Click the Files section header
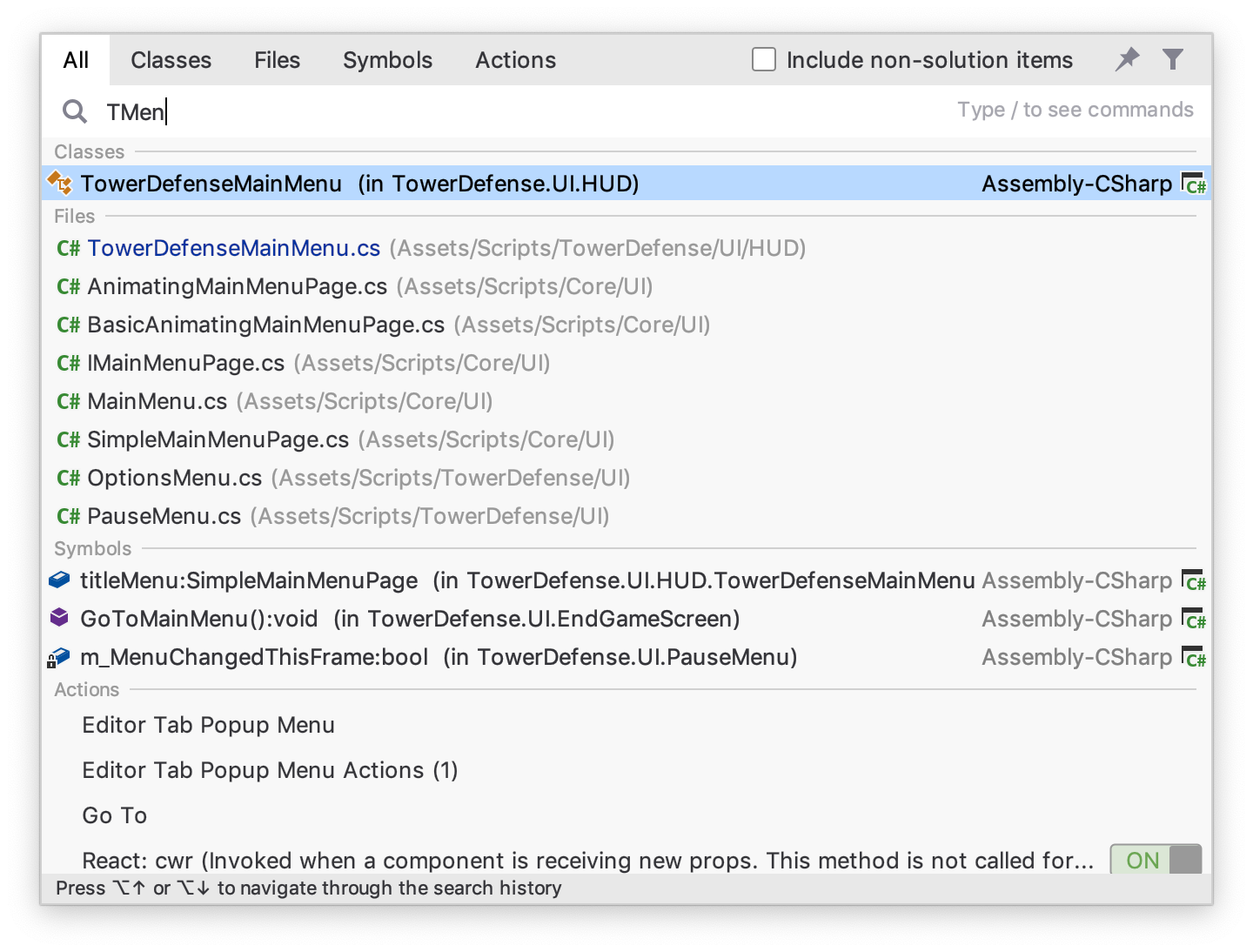The image size is (1253, 952). (75, 216)
